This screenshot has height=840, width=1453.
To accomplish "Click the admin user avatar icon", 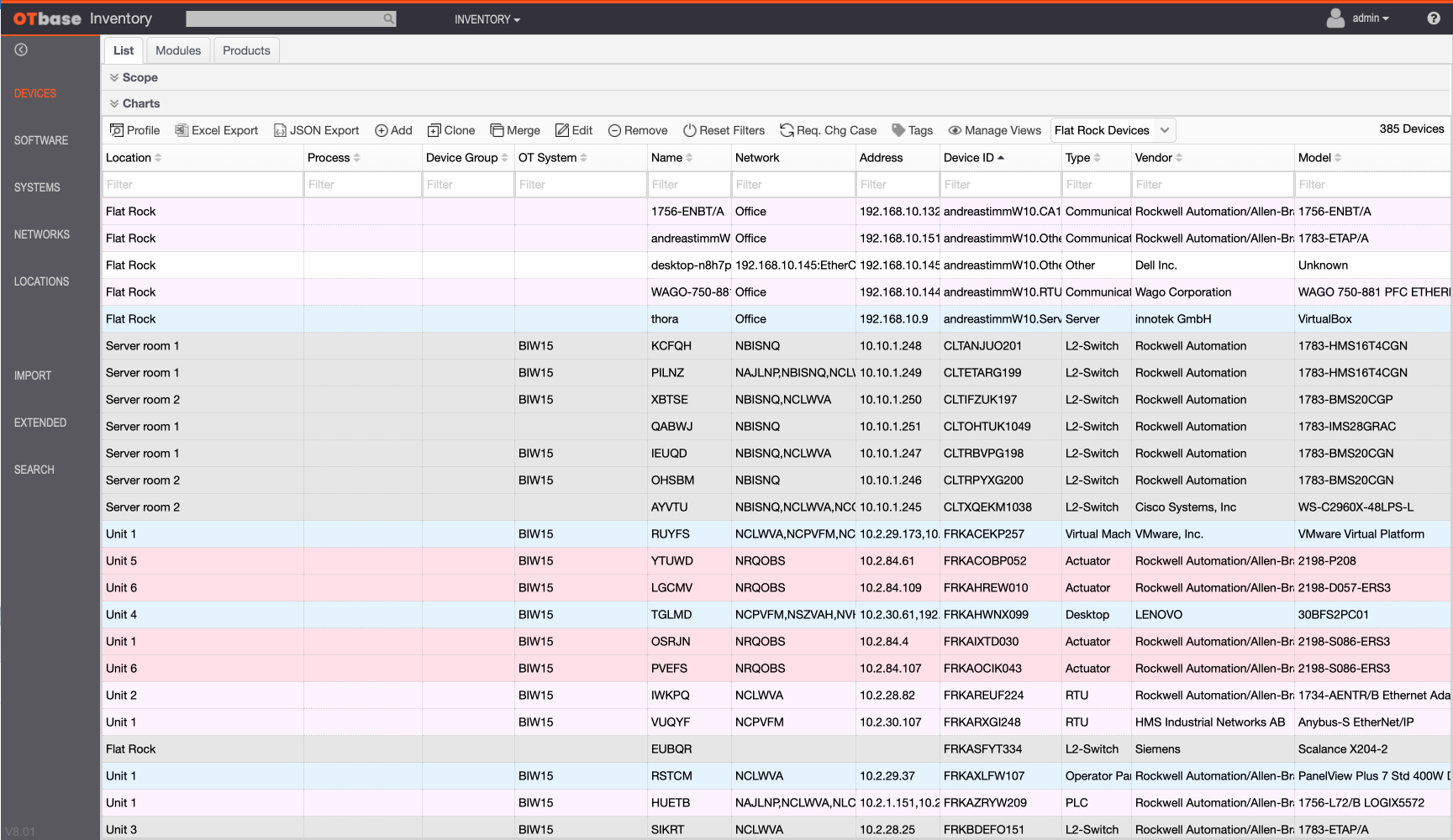I will 1335,18.
